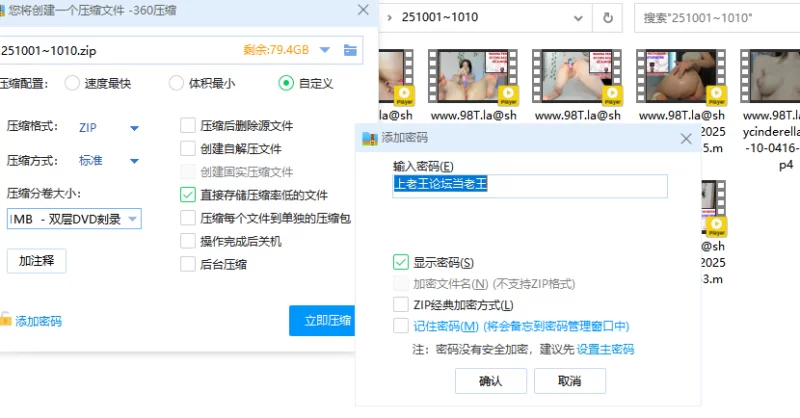The image size is (800, 418).
Task: Open the 添加密码 link
Action: (x=38, y=321)
